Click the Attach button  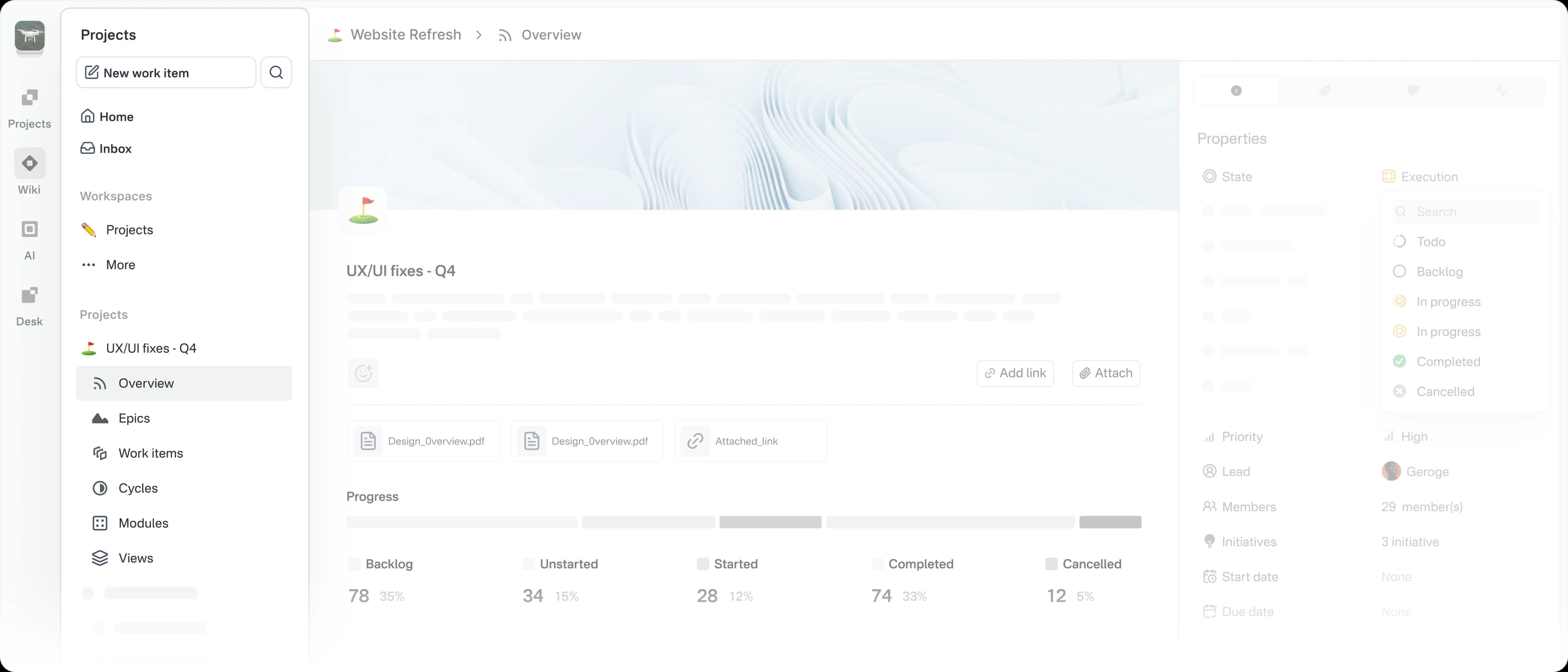pos(1106,373)
